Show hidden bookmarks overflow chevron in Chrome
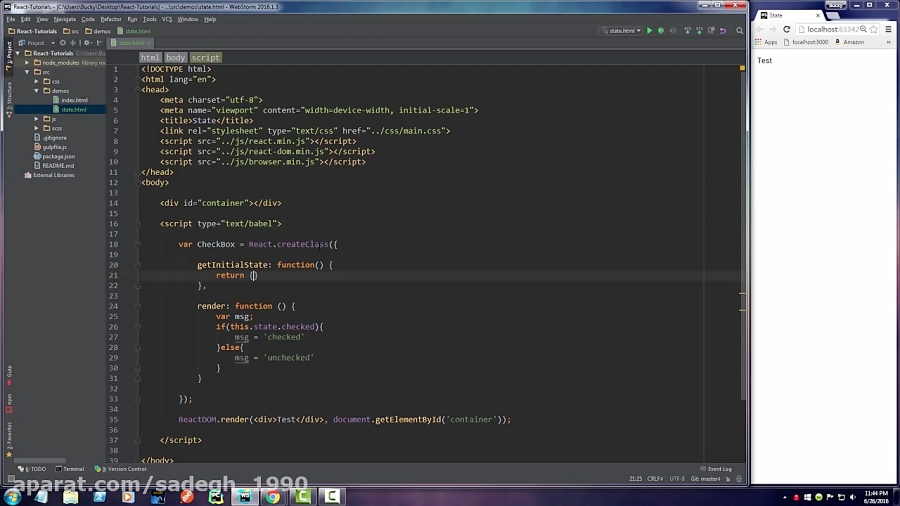Screen dimensions: 900x506 pos(889,42)
